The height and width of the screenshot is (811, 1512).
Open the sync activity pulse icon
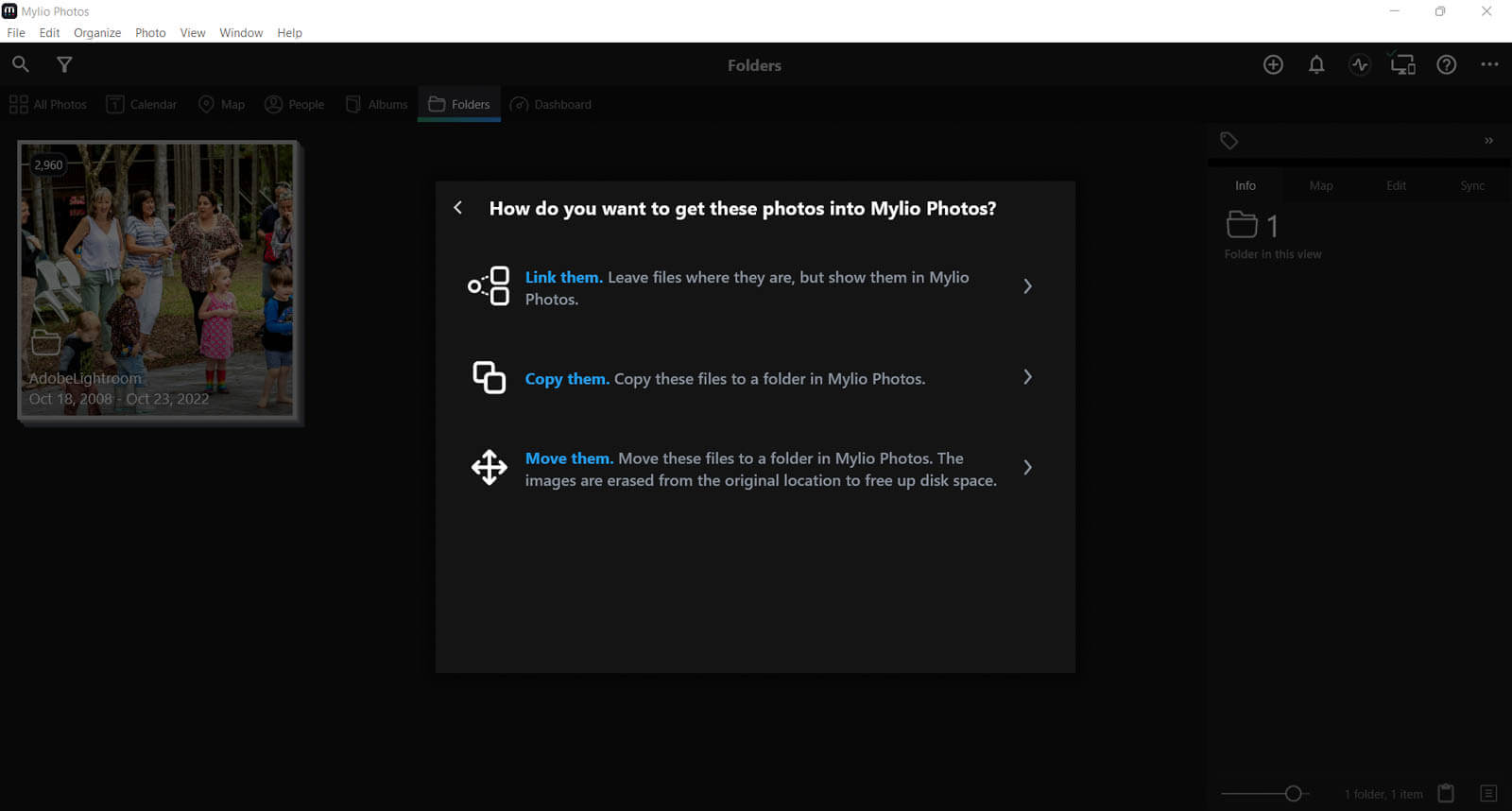[1359, 64]
